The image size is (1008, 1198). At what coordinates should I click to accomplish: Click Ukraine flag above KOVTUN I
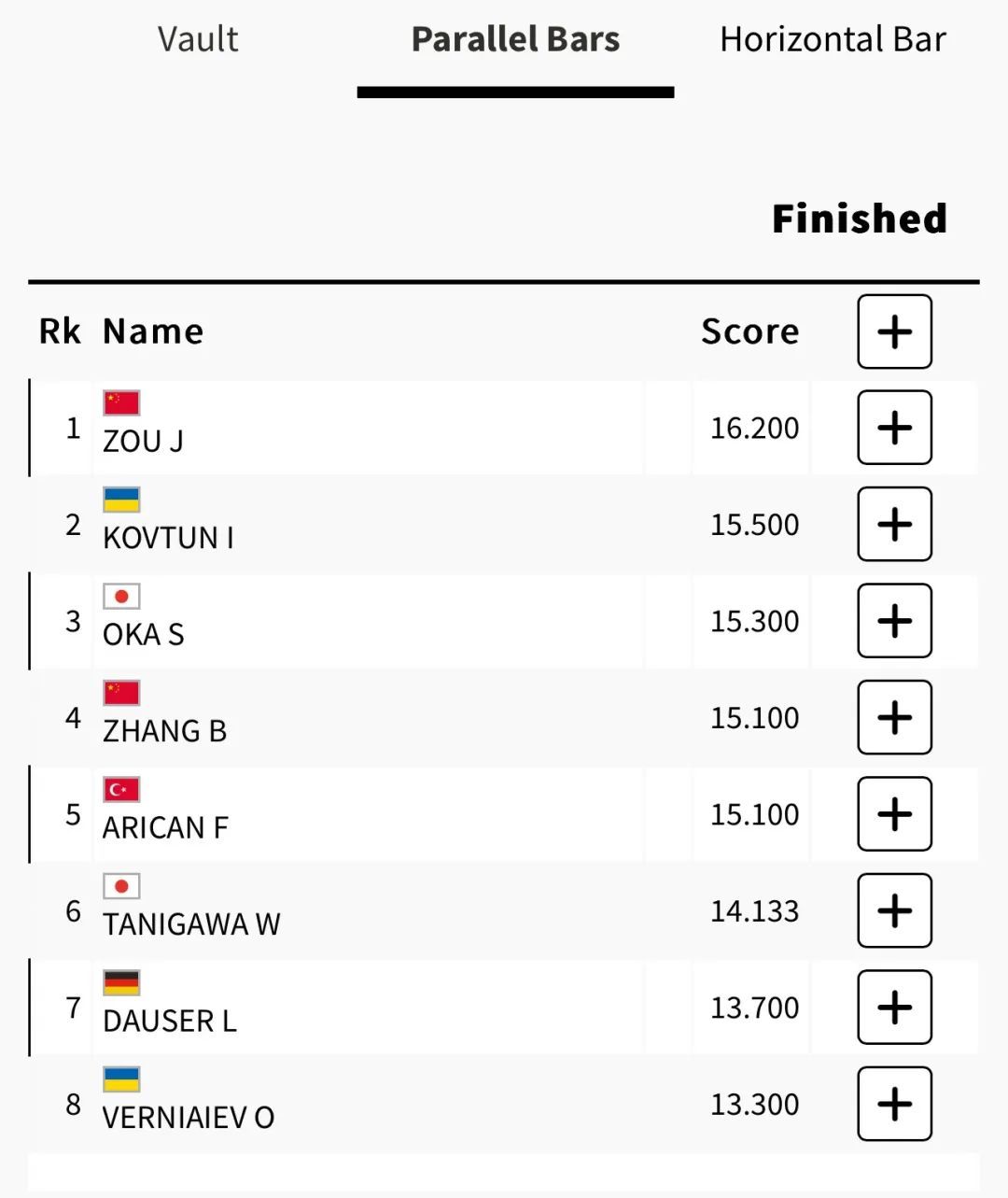click(x=121, y=500)
